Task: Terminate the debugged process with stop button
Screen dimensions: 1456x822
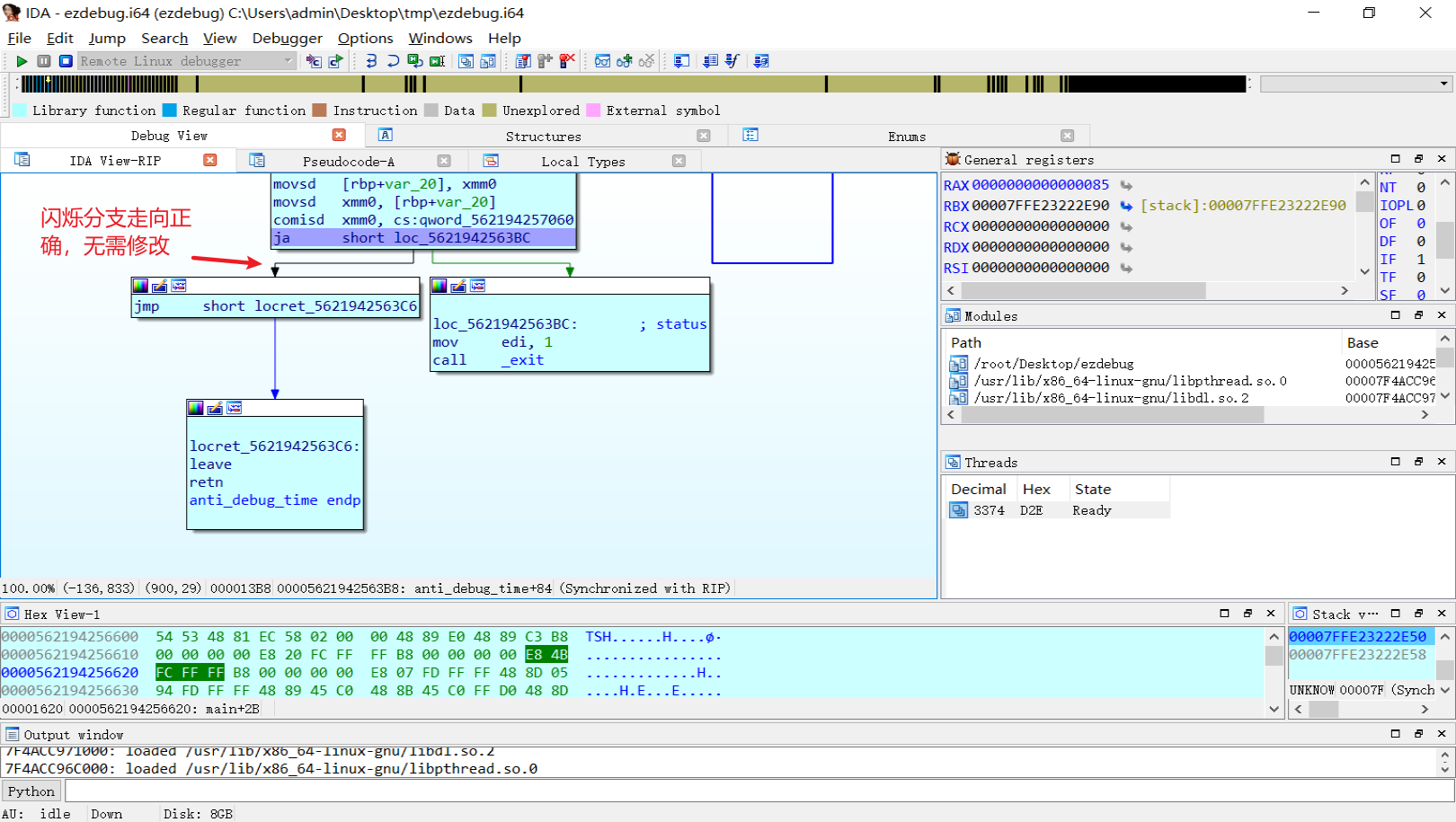Action: click(66, 61)
